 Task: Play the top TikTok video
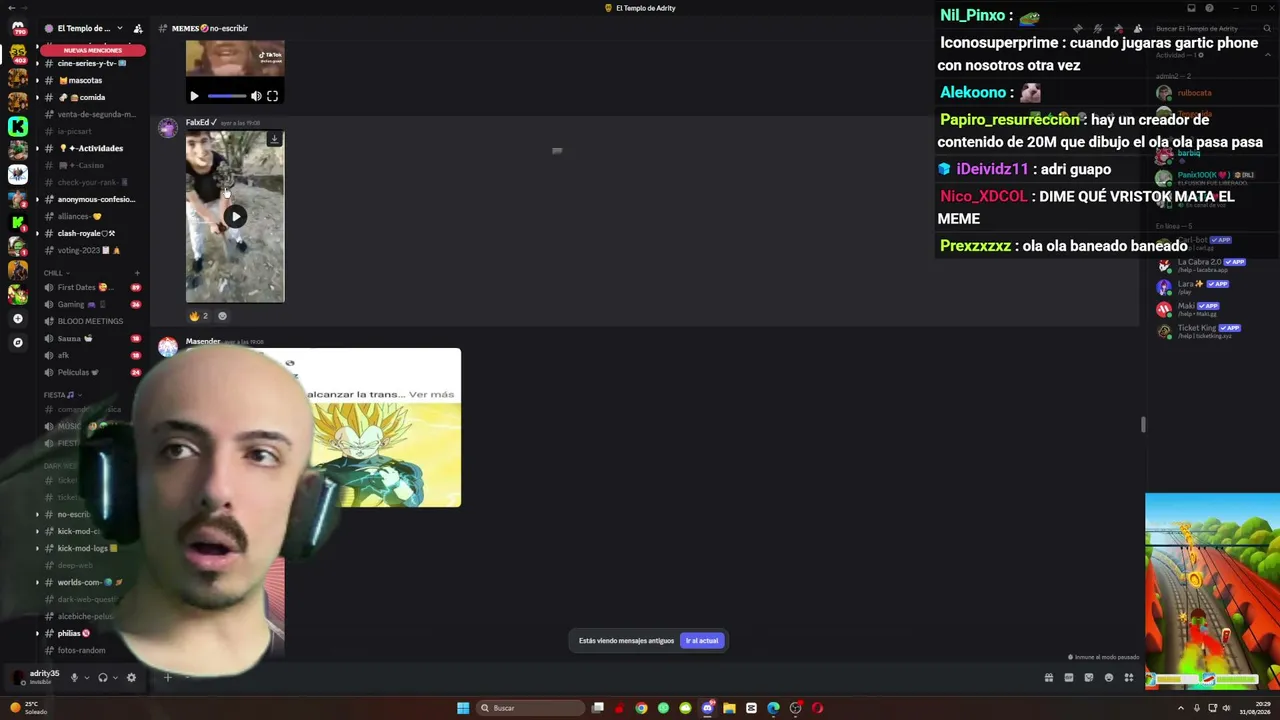click(x=194, y=96)
